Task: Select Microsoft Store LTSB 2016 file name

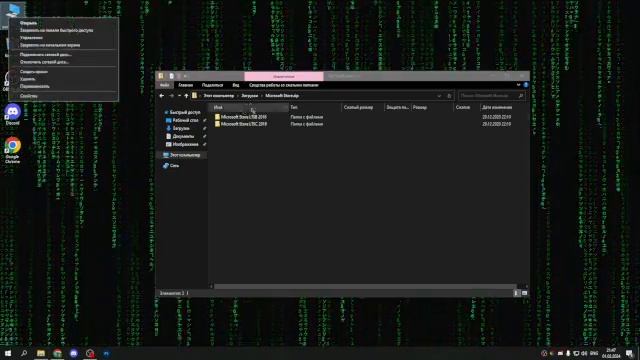Action: (244, 117)
